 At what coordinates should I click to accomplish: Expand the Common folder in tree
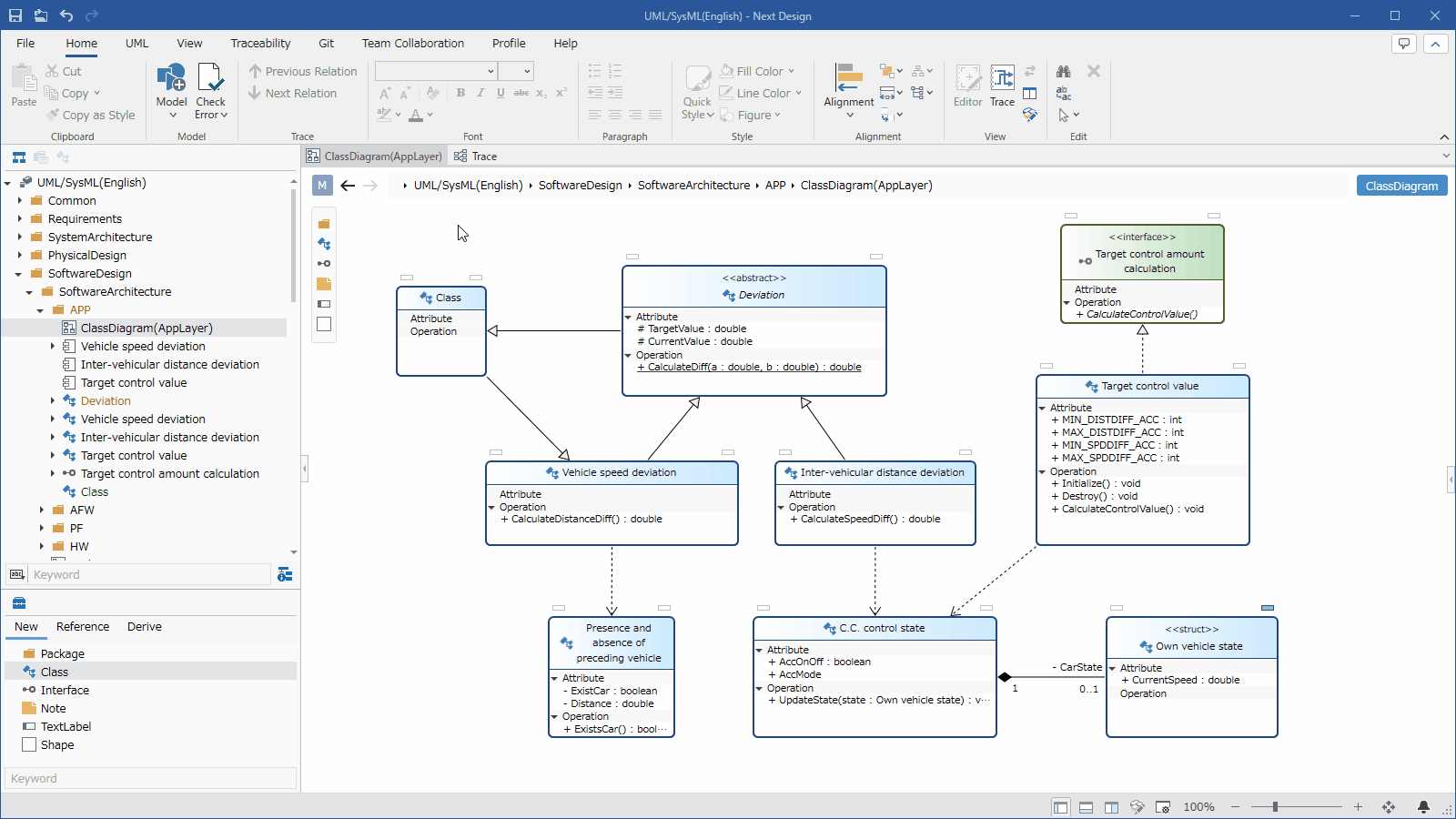19,200
